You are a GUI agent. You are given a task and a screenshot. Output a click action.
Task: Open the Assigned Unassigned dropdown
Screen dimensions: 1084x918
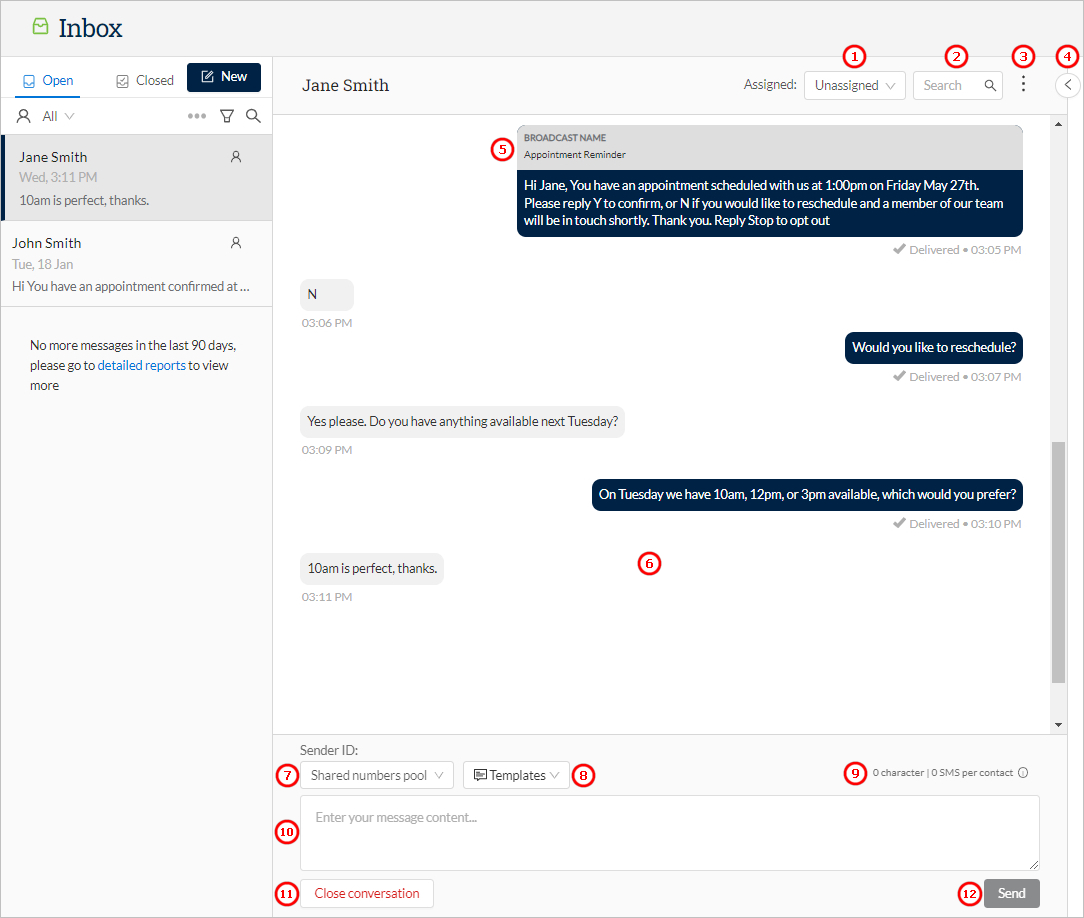854,85
